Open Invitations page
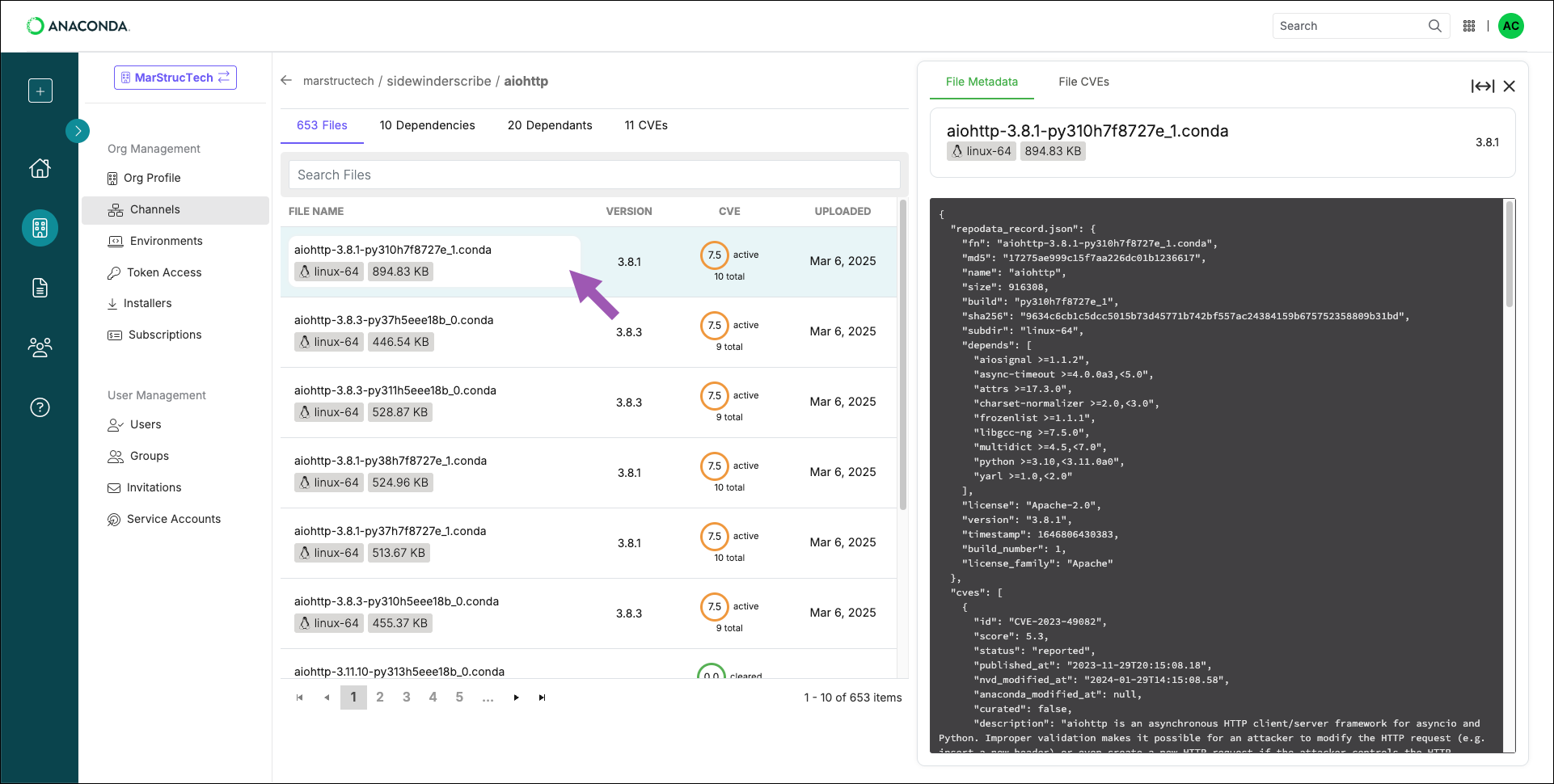The width and height of the screenshot is (1554, 784). [144, 487]
